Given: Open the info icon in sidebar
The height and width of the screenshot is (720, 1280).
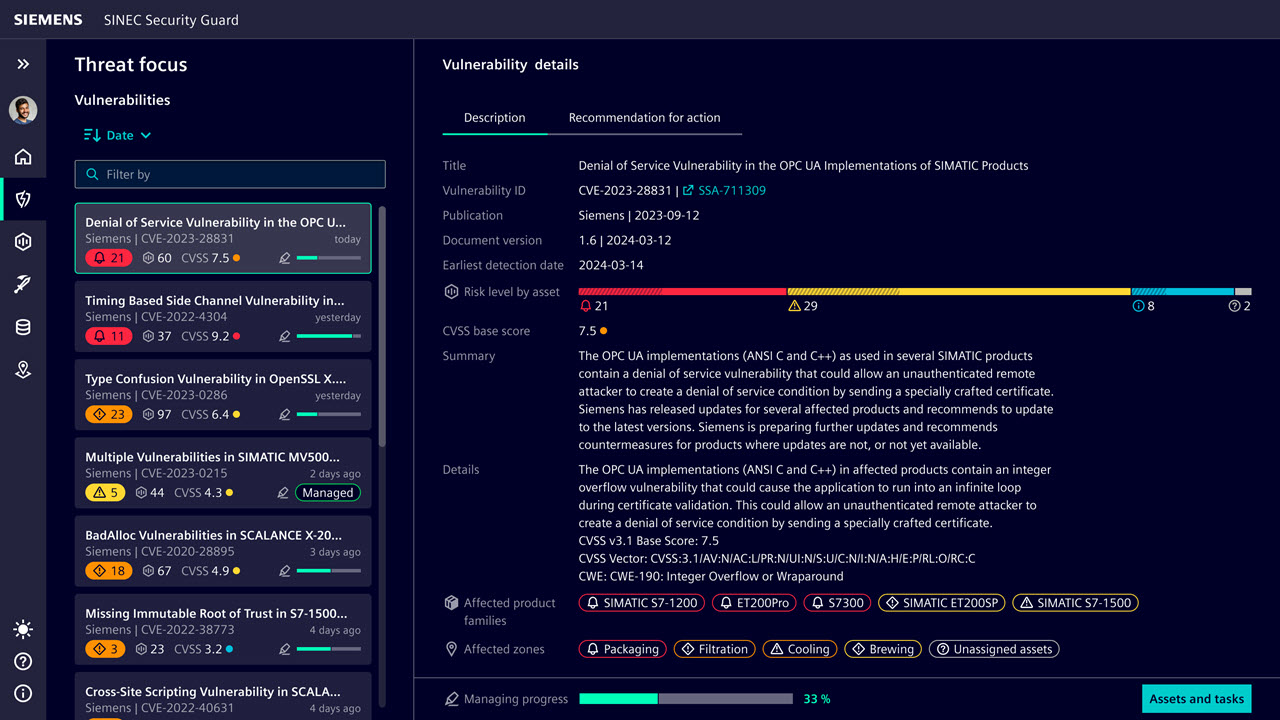Looking at the screenshot, I should [23, 693].
